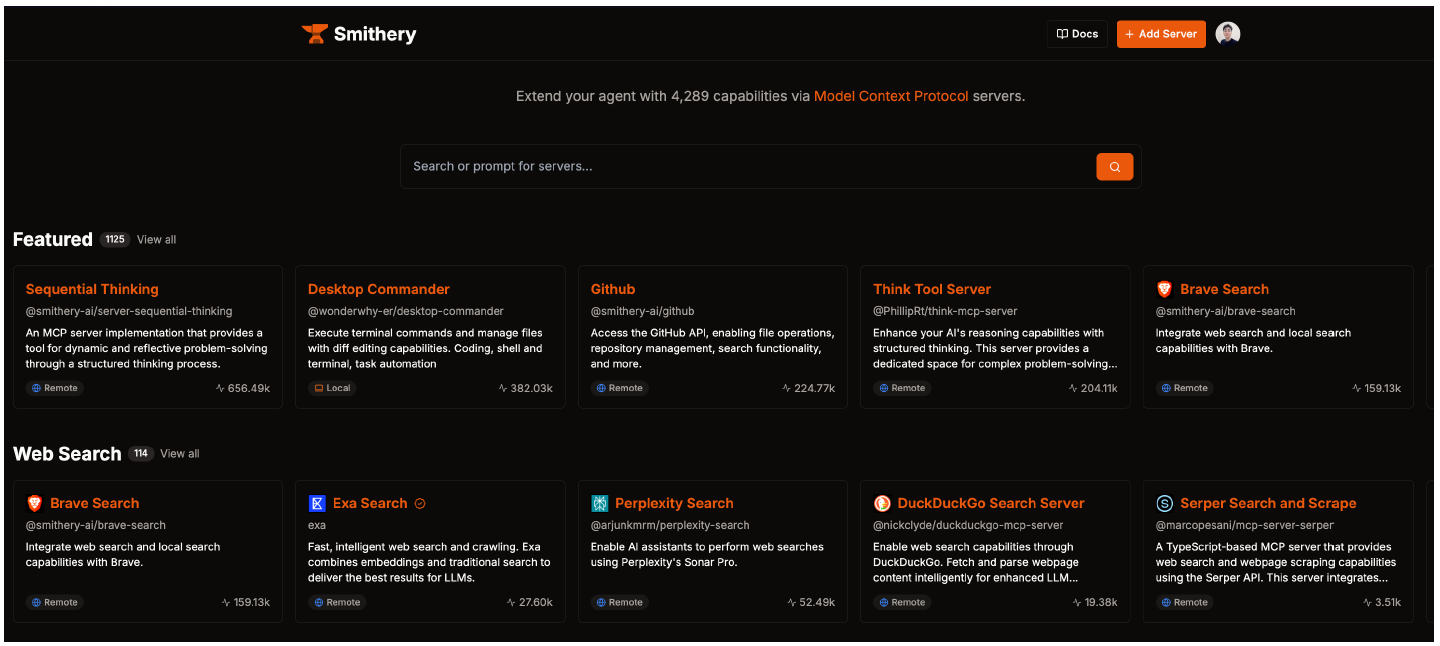Click the Remote badge on DuckDuckGo card

point(902,602)
